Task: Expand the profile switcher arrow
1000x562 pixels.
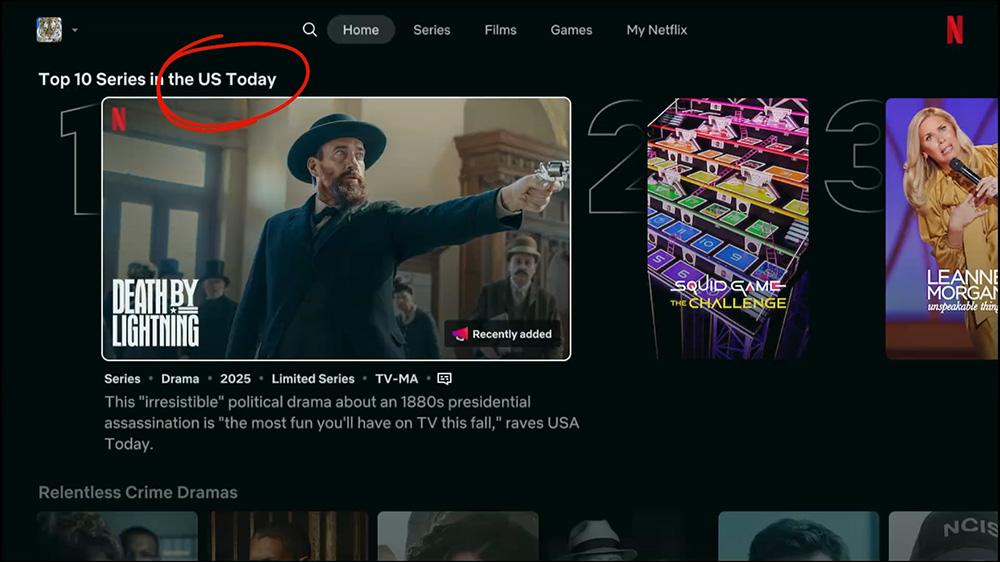Action: pyautogui.click(x=75, y=30)
